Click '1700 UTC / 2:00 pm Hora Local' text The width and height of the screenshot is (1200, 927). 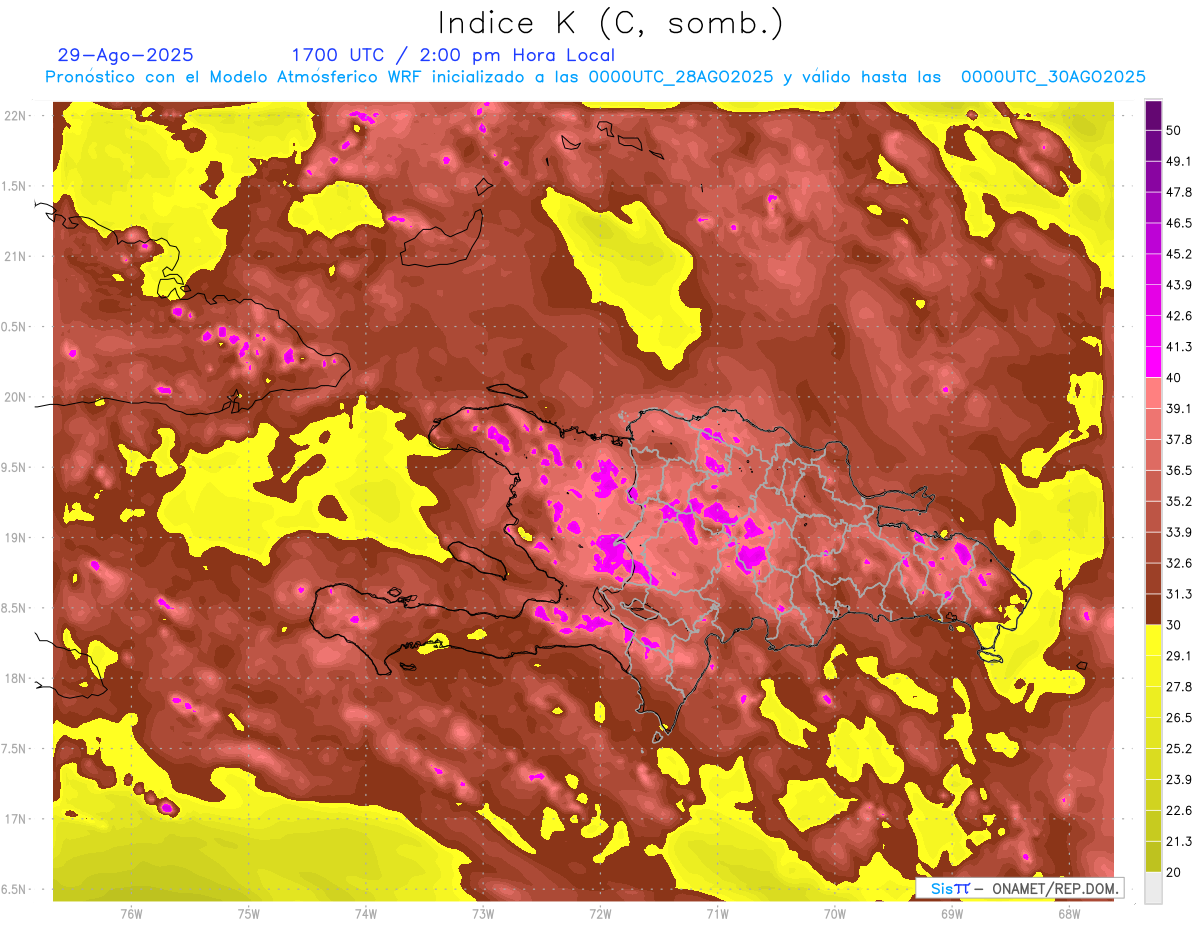point(453,55)
